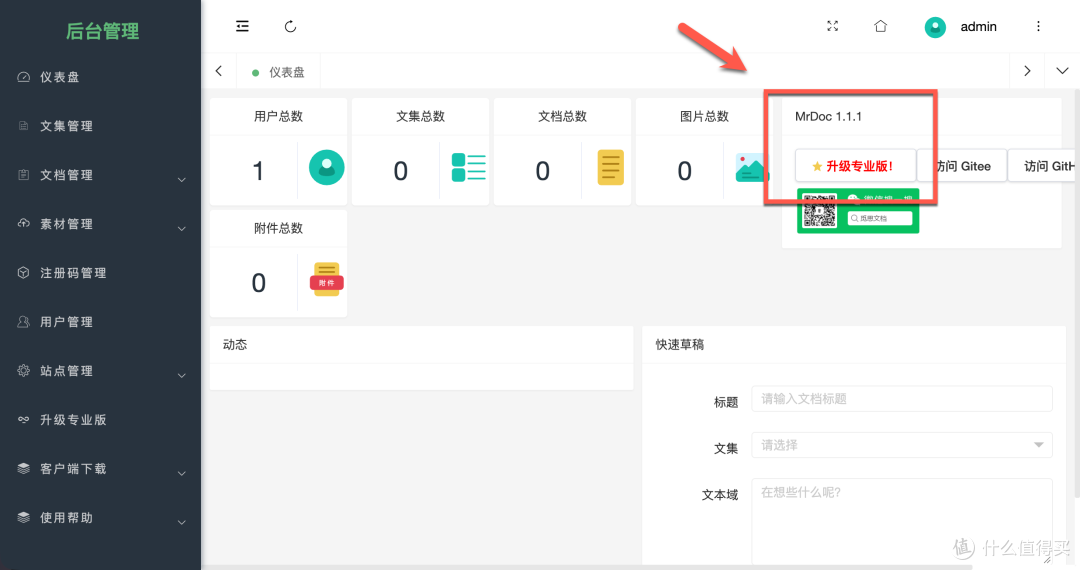Click the admin avatar icon
Screen dimensions: 1080x570
935,27
